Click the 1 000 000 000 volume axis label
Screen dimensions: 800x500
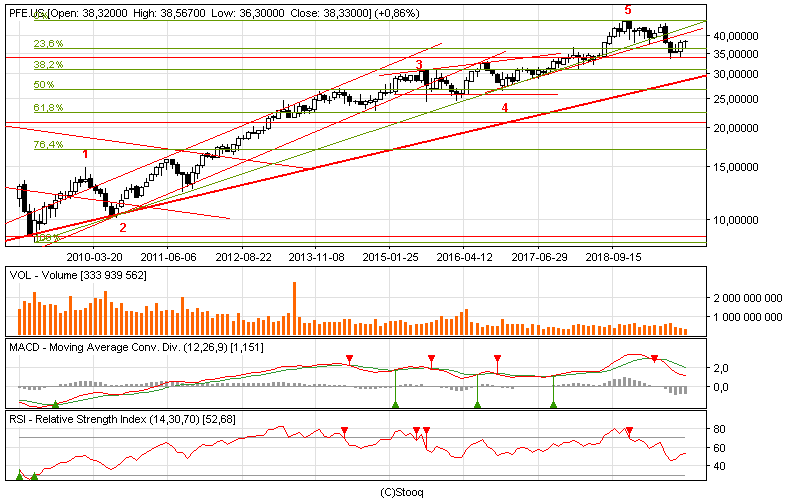747,317
